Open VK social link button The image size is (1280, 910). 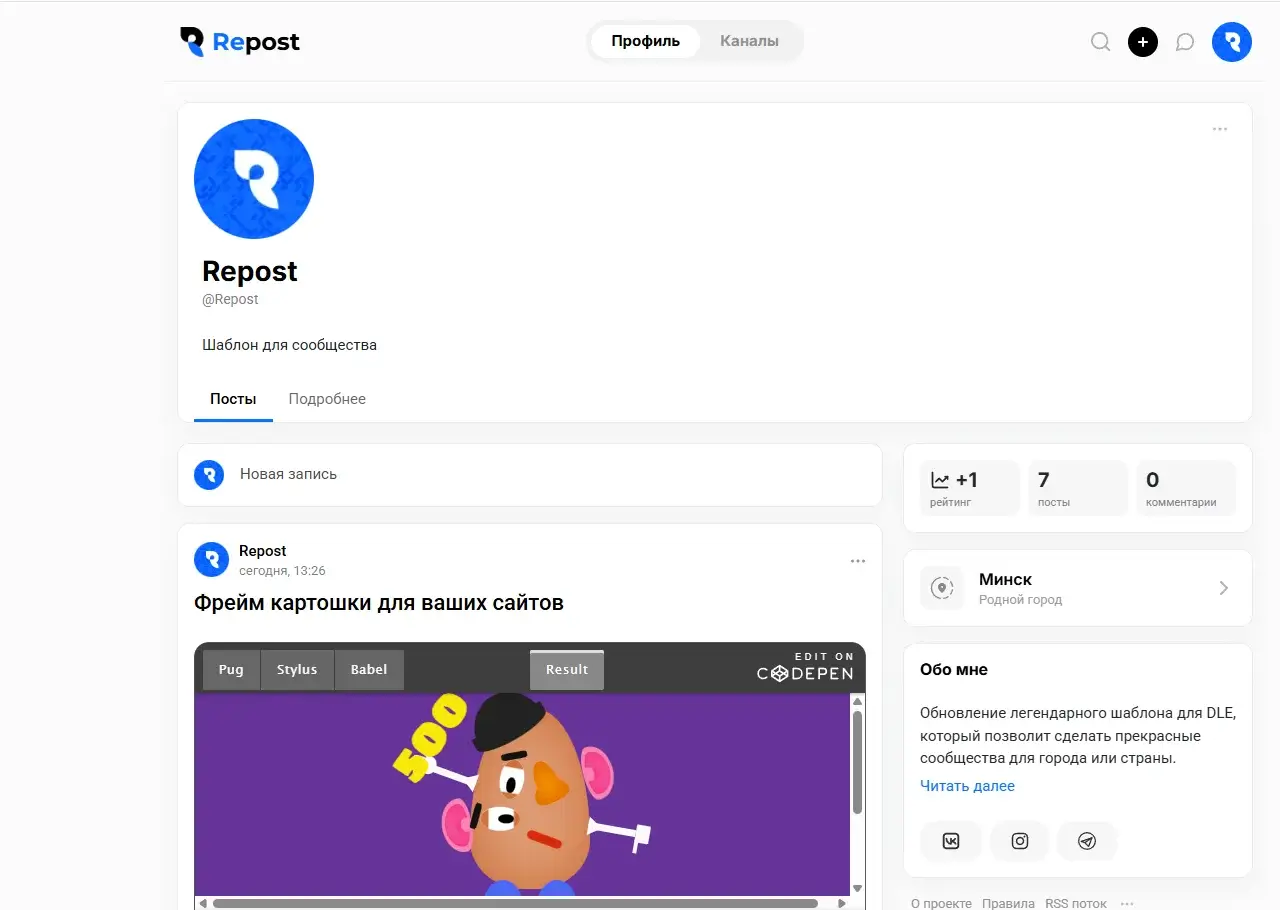coord(951,841)
